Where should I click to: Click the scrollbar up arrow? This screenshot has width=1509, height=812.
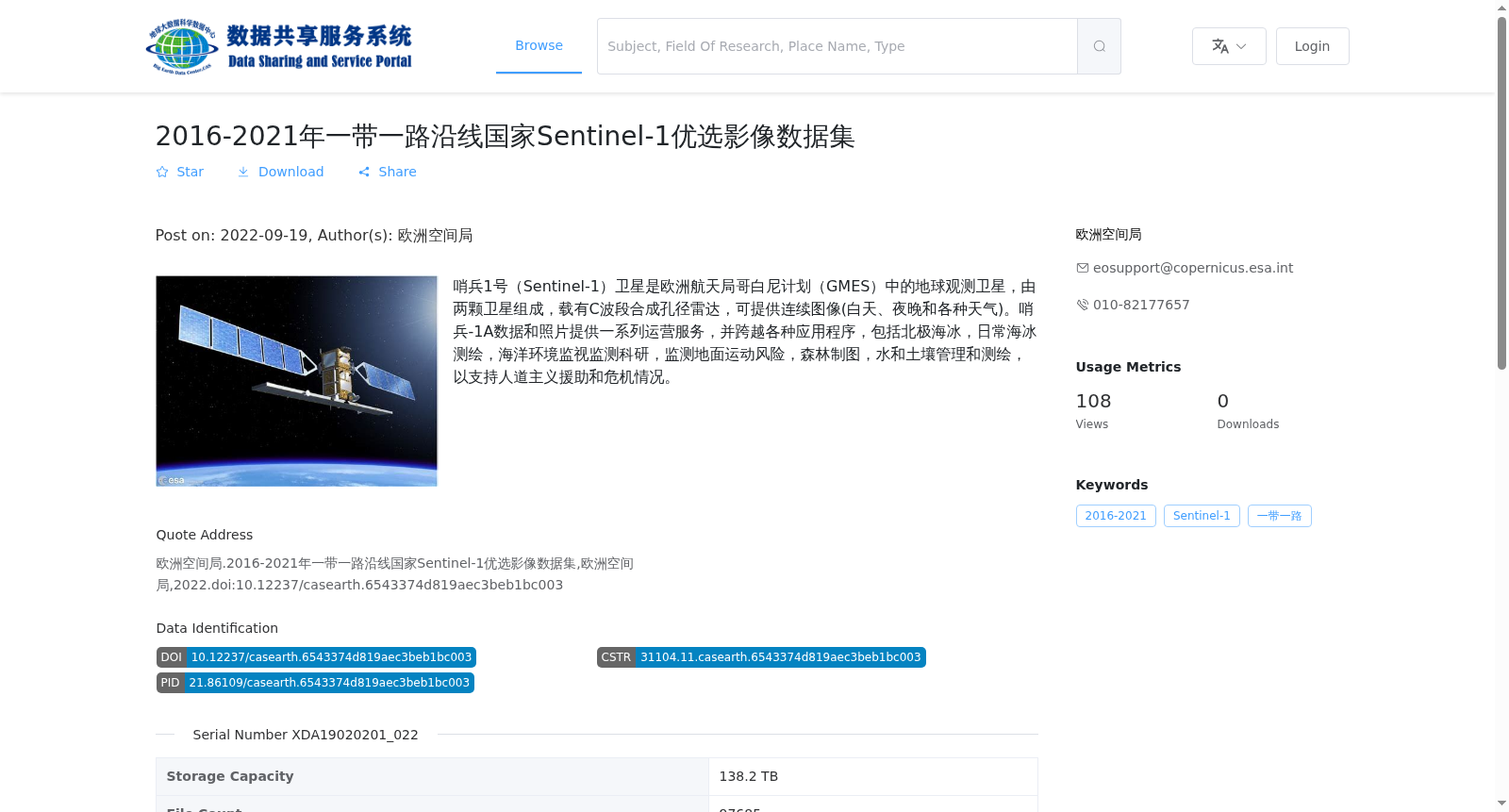1501,8
